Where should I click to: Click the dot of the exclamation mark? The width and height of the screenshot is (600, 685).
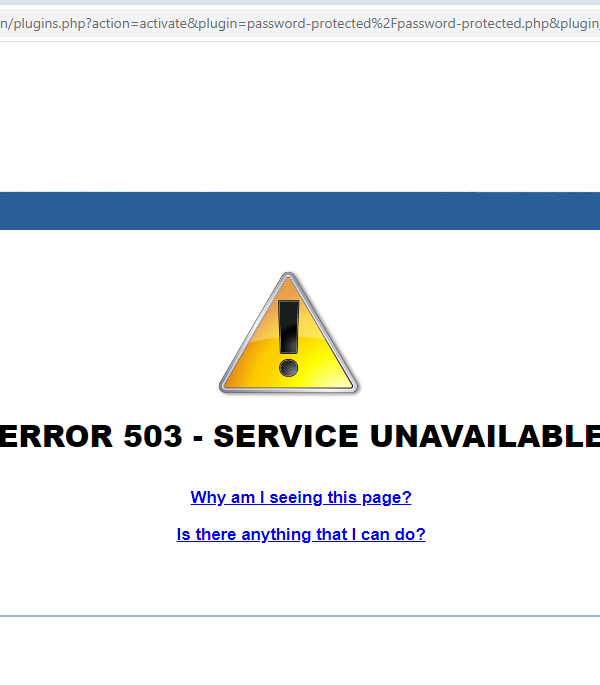point(288,368)
